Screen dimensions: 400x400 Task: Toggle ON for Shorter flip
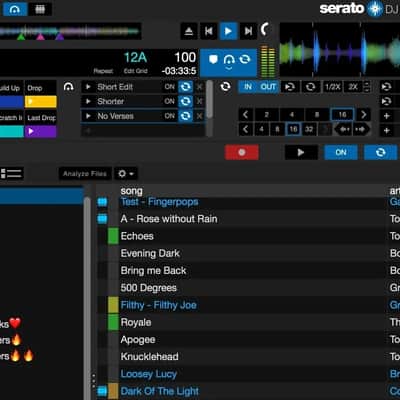pyautogui.click(x=170, y=101)
